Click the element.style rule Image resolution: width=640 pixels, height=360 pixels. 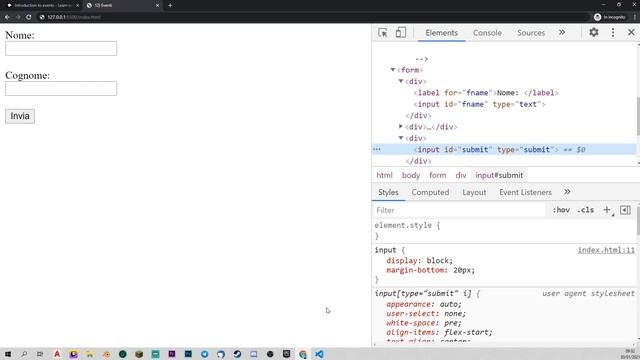coord(407,225)
